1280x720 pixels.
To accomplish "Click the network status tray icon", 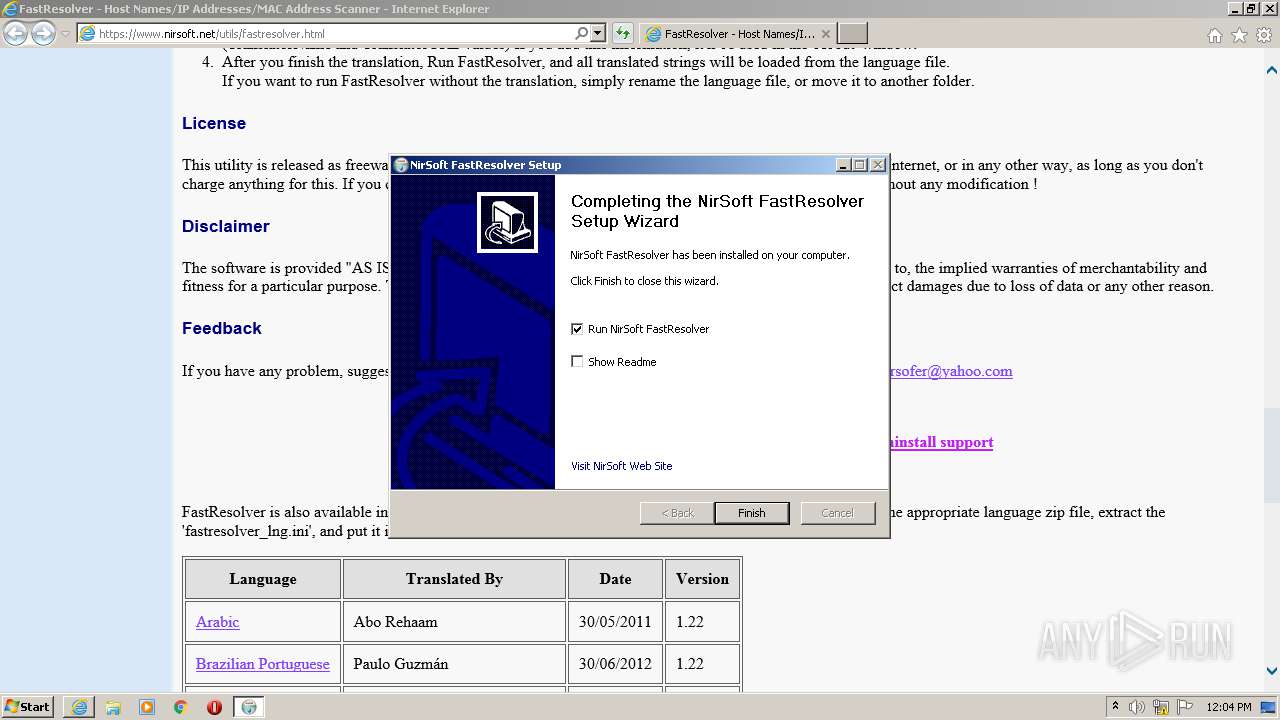I will click(1163, 707).
